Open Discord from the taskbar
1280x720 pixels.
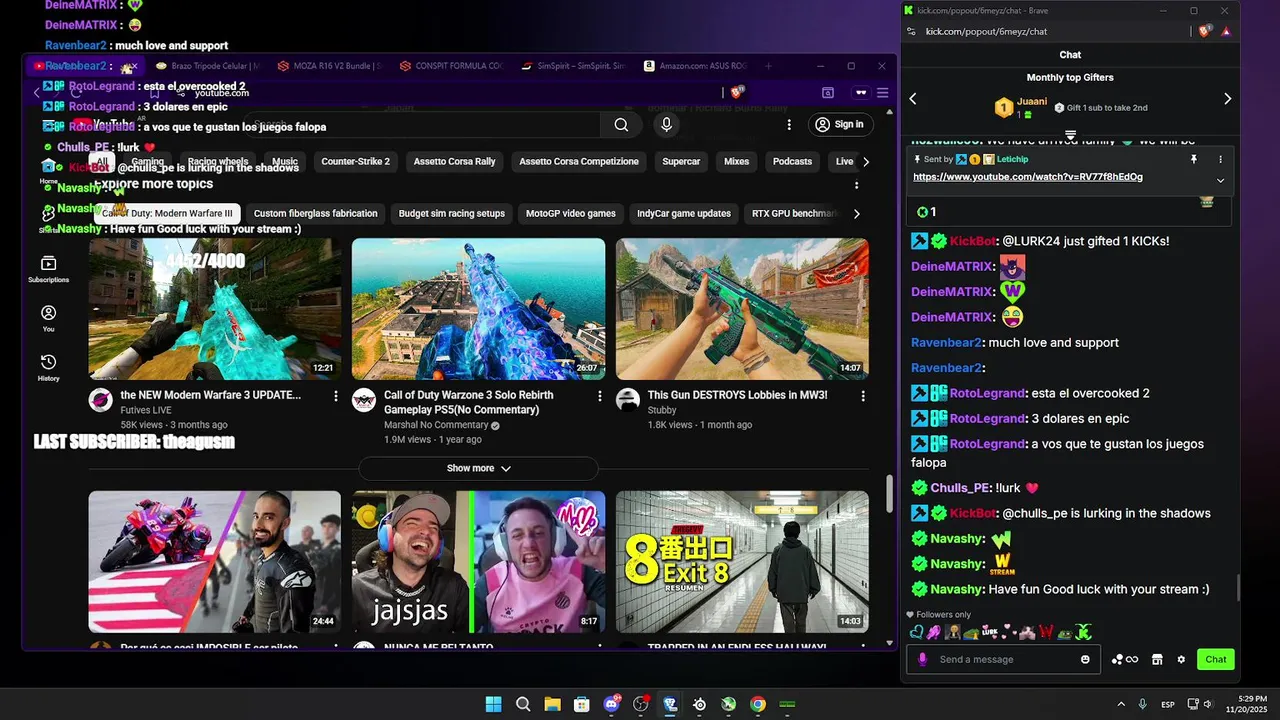tap(611, 704)
